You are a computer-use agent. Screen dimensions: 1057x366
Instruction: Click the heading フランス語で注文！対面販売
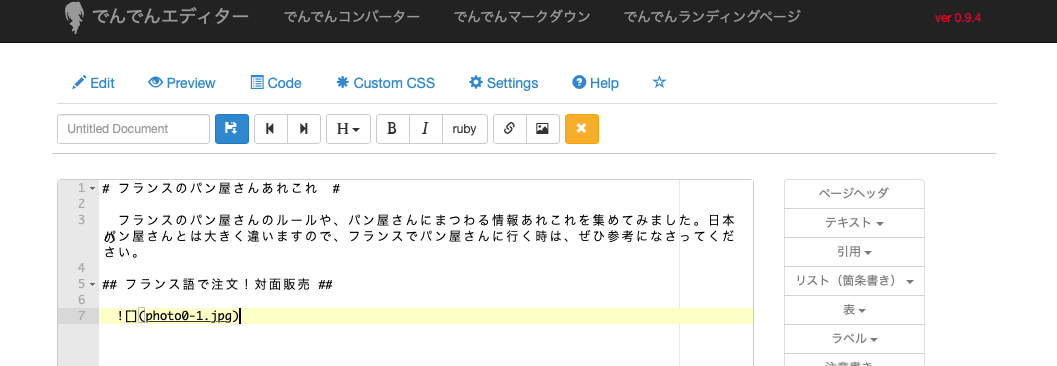point(217,284)
